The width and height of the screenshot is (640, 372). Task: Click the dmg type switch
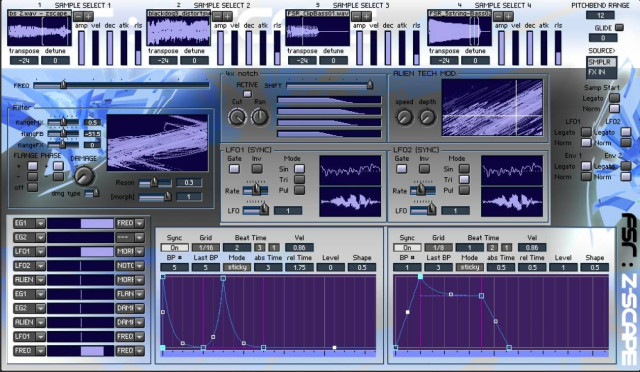coord(92,193)
